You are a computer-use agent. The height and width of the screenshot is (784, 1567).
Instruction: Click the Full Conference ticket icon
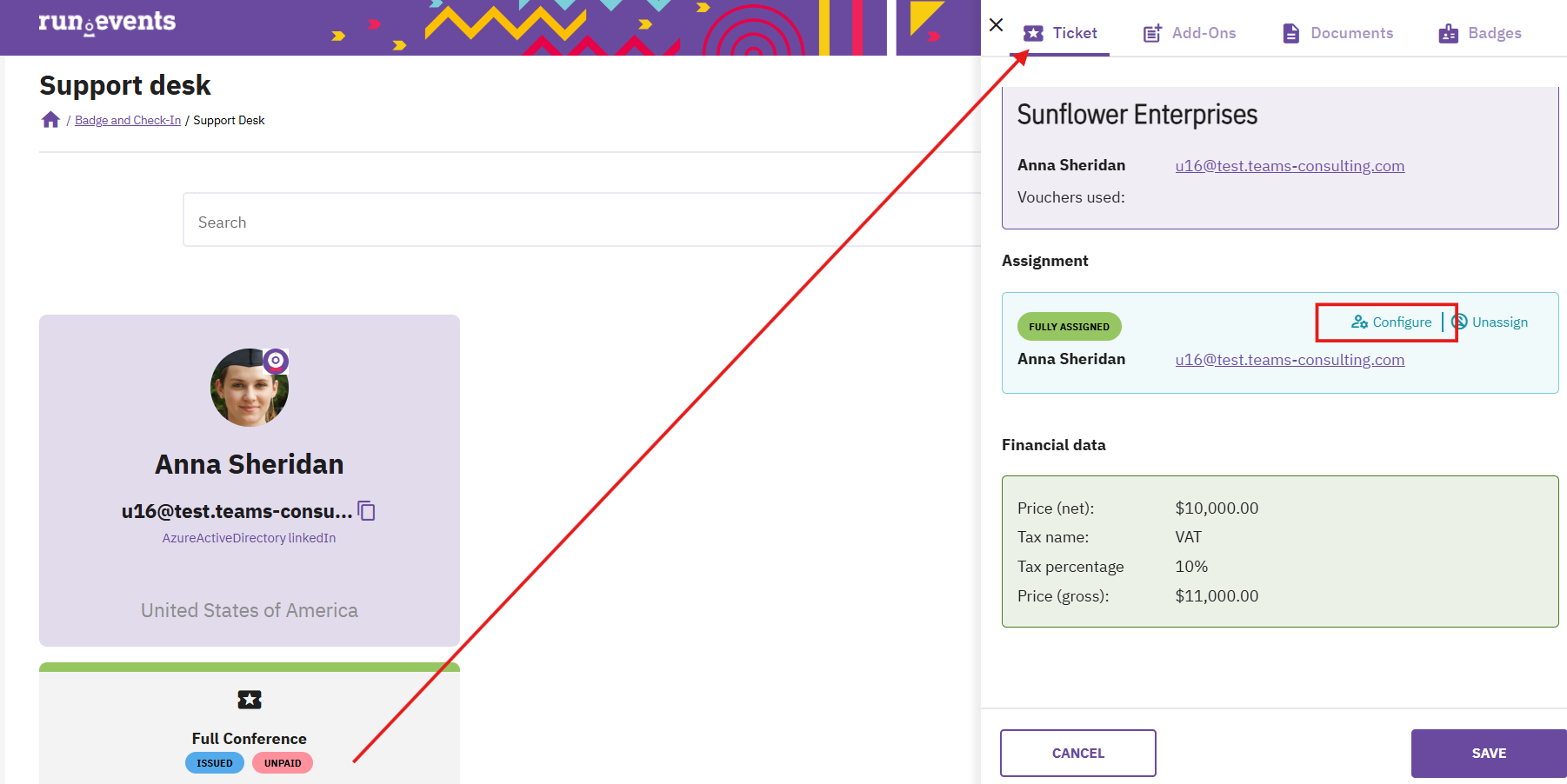pos(250,700)
